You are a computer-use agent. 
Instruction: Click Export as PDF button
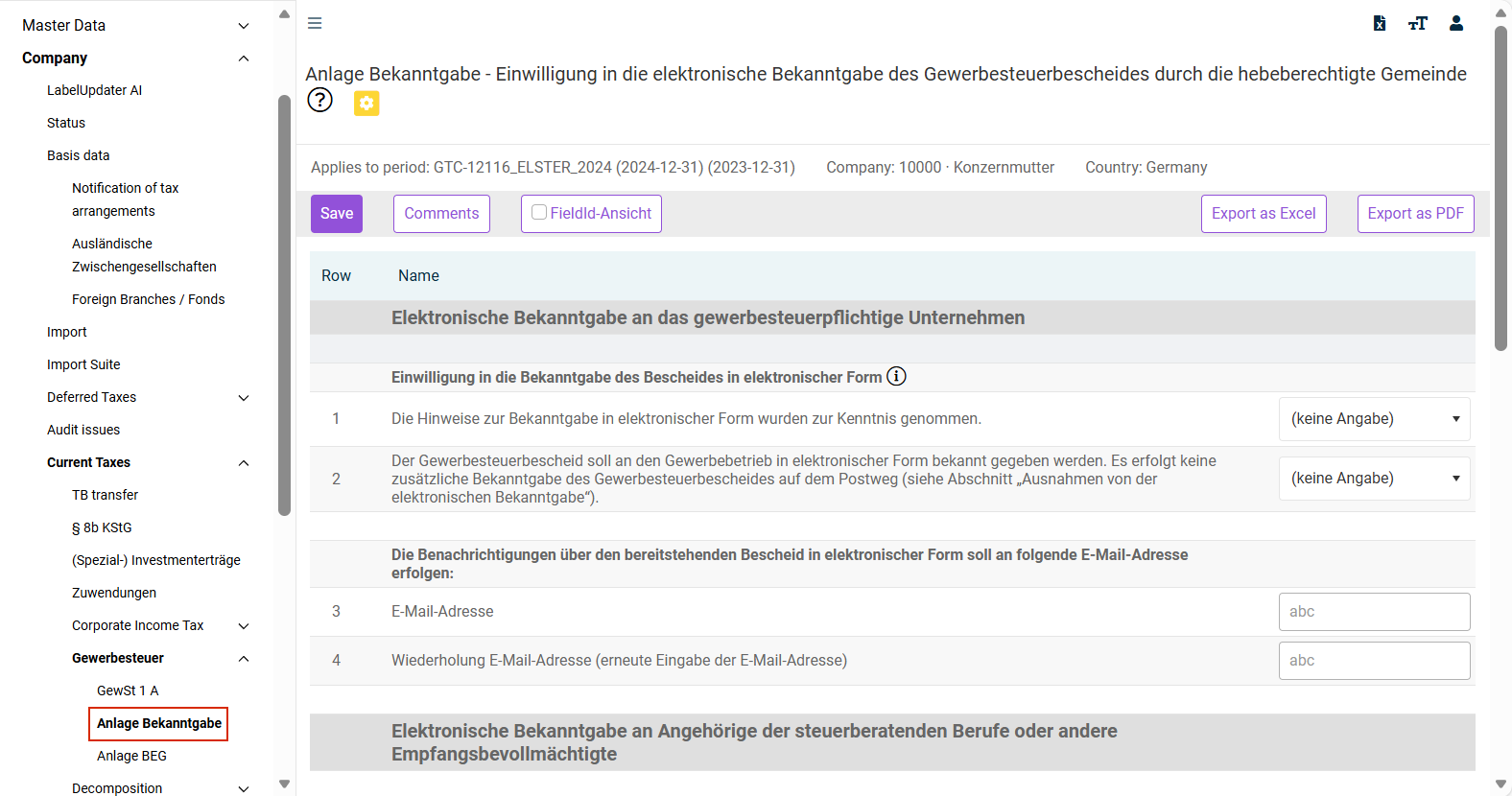click(x=1415, y=214)
